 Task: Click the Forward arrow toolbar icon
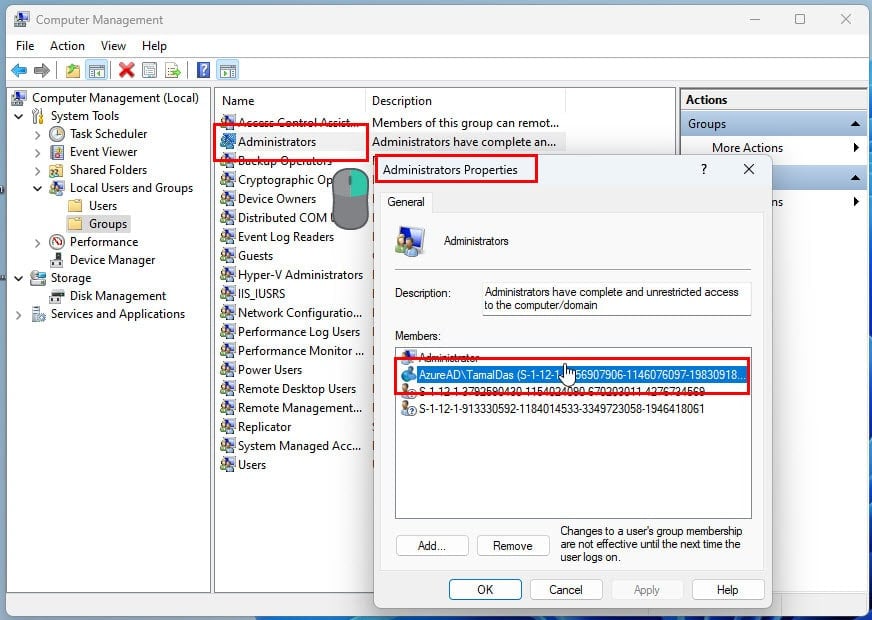click(x=42, y=70)
